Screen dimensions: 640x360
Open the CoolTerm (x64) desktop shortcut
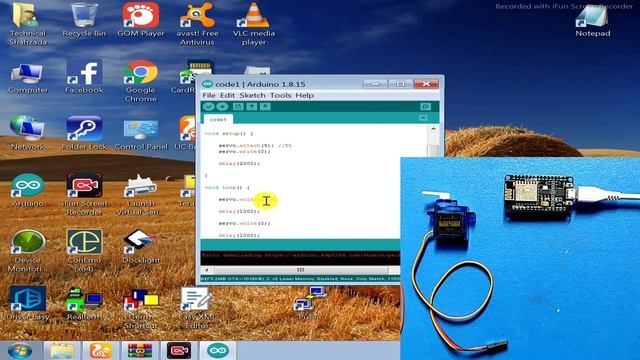(x=84, y=251)
